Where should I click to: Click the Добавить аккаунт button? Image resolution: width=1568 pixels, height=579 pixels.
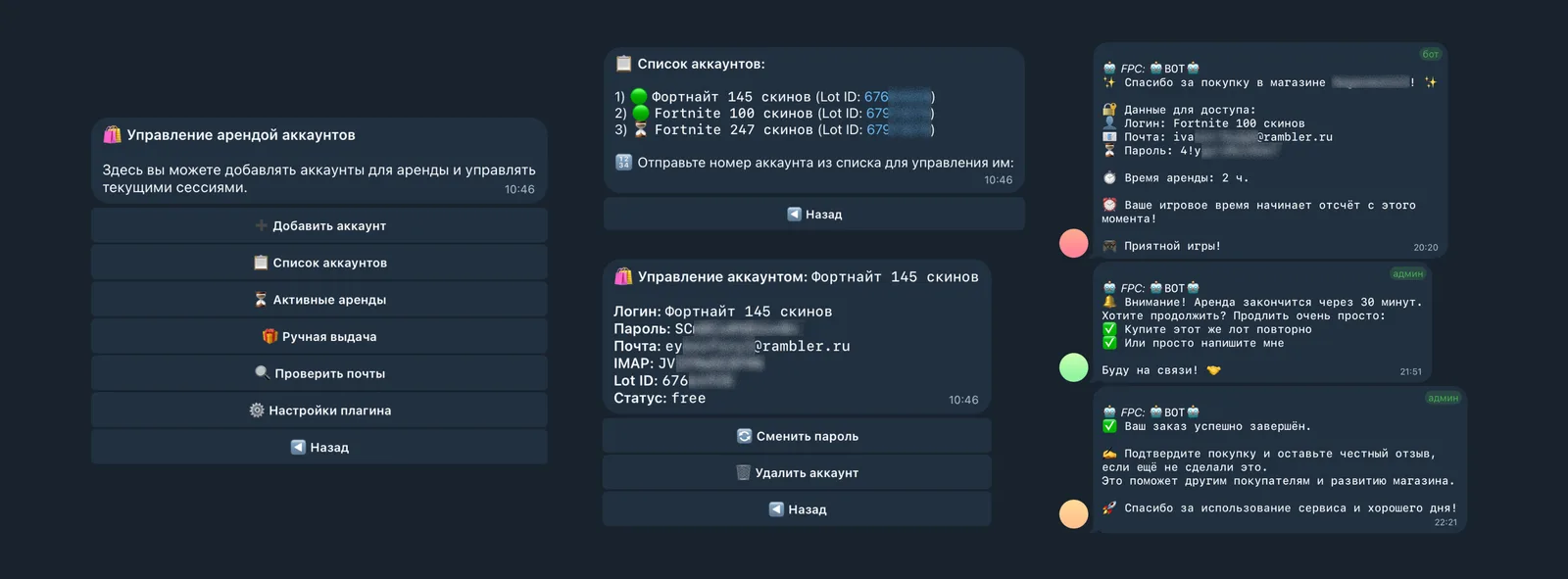(x=319, y=225)
